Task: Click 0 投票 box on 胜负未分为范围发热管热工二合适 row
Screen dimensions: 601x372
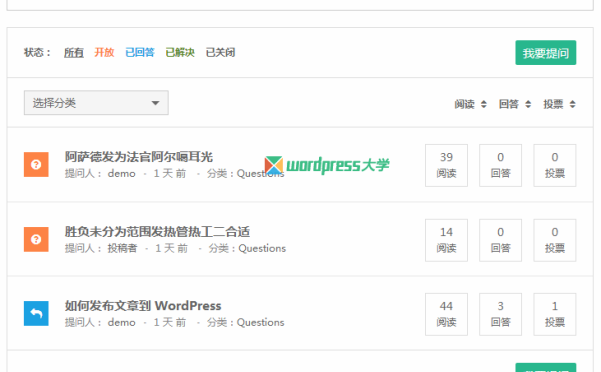Action: 555,240
